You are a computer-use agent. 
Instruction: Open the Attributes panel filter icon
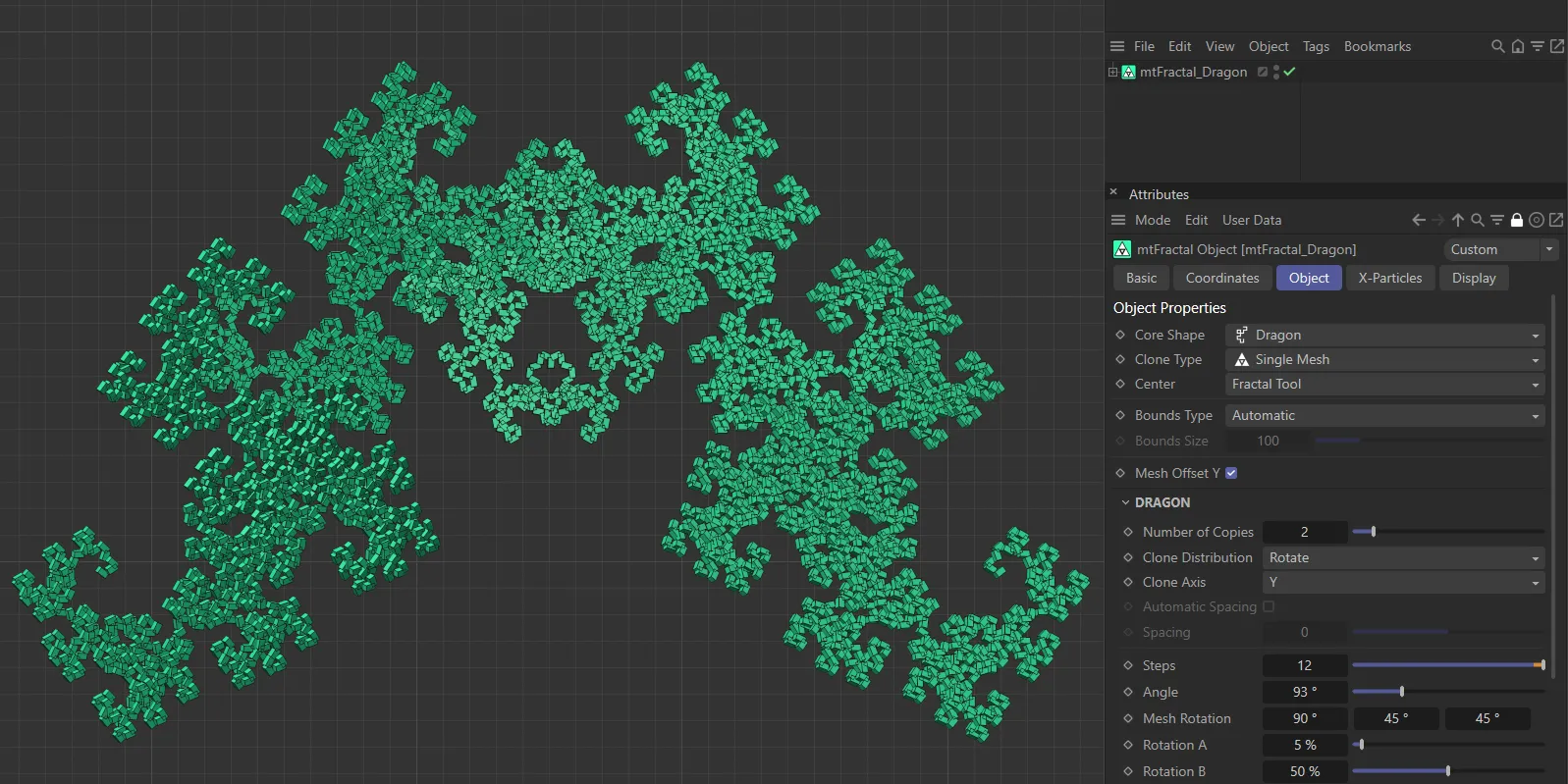pos(1497,220)
